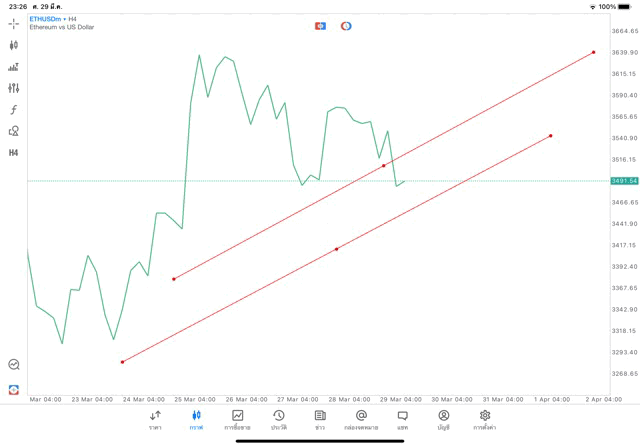Open the red-blue one-click trading panel icon

pos(320,26)
